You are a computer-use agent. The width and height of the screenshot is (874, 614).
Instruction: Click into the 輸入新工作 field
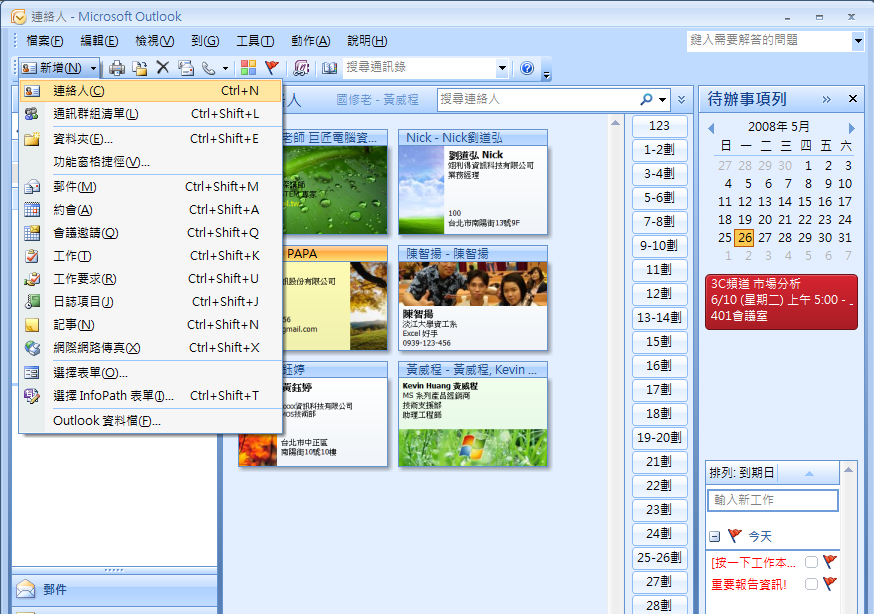click(x=773, y=500)
